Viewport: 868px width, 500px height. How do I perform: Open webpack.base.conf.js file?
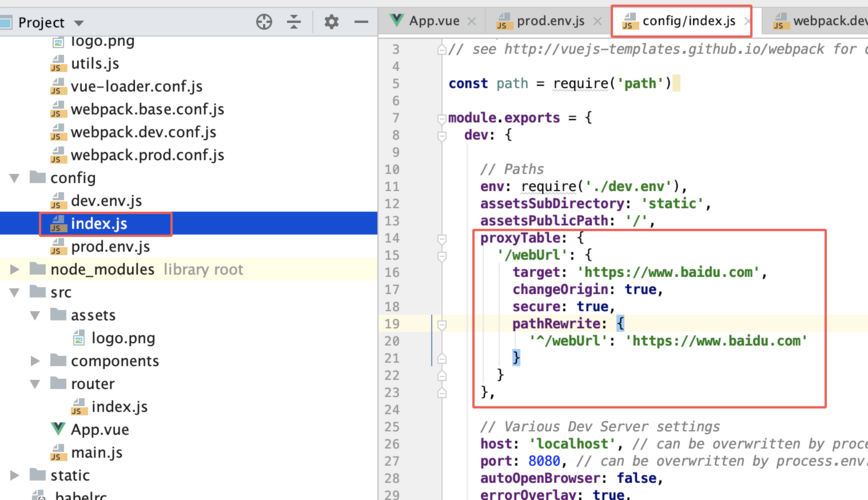[147, 110]
